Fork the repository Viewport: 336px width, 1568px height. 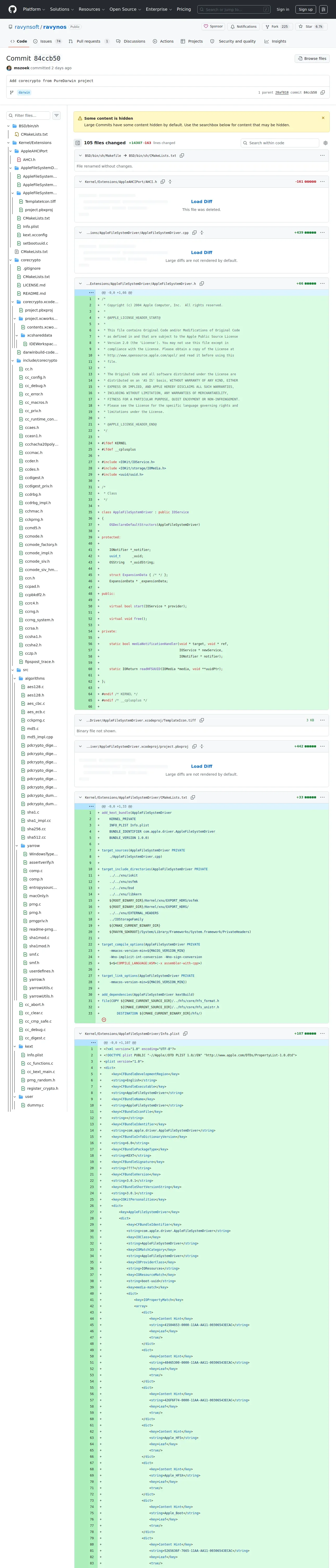277,27
